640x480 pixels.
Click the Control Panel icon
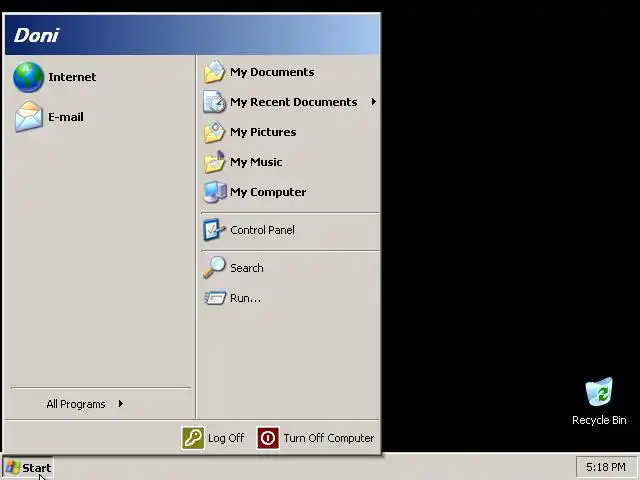214,230
